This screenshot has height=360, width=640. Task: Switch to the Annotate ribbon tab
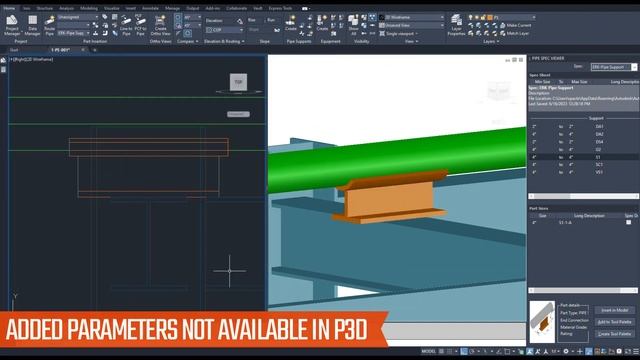150,8
